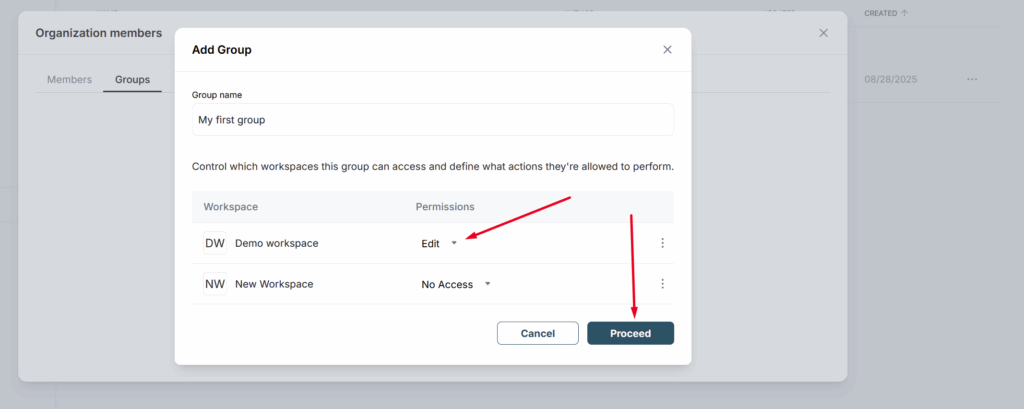Close the Organization members panel
The image size is (1024, 409).
pyautogui.click(x=824, y=33)
